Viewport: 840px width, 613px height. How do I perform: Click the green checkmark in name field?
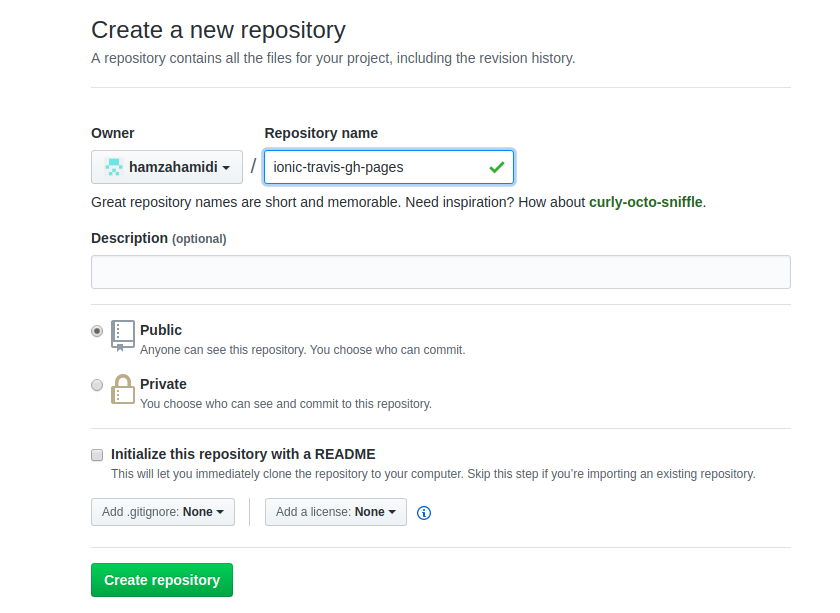(x=496, y=167)
